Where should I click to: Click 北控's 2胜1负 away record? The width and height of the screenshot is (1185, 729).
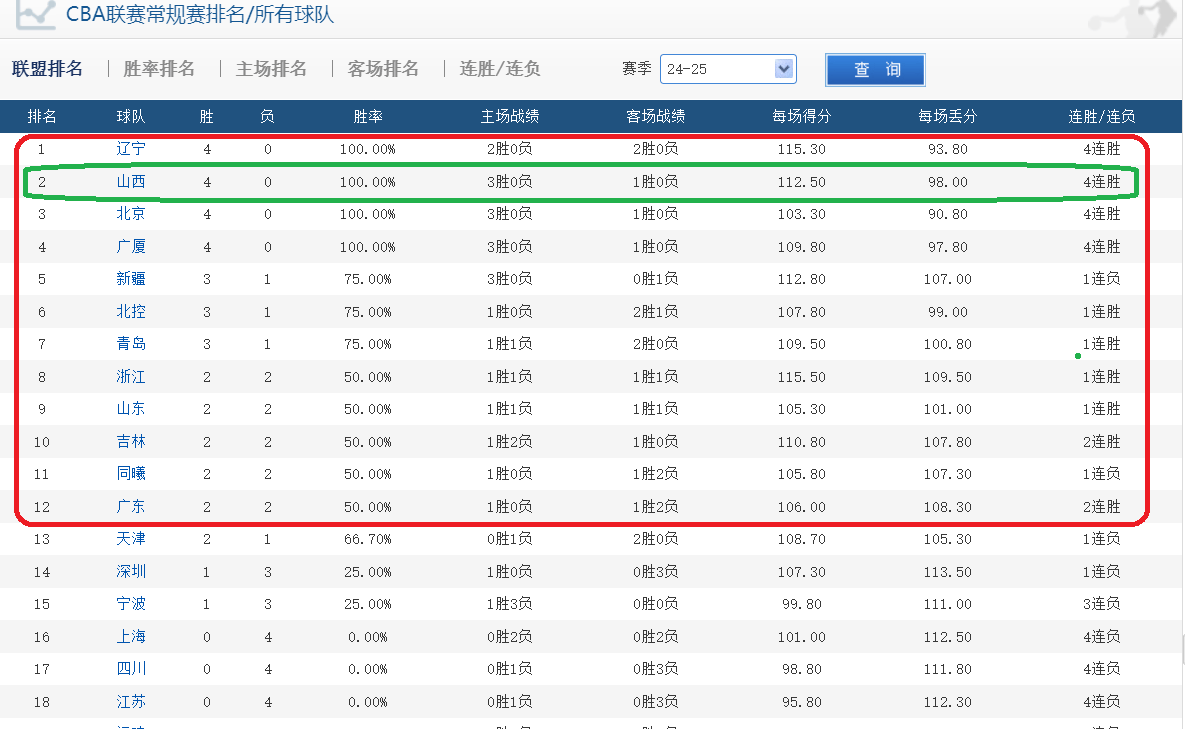[x=655, y=312]
